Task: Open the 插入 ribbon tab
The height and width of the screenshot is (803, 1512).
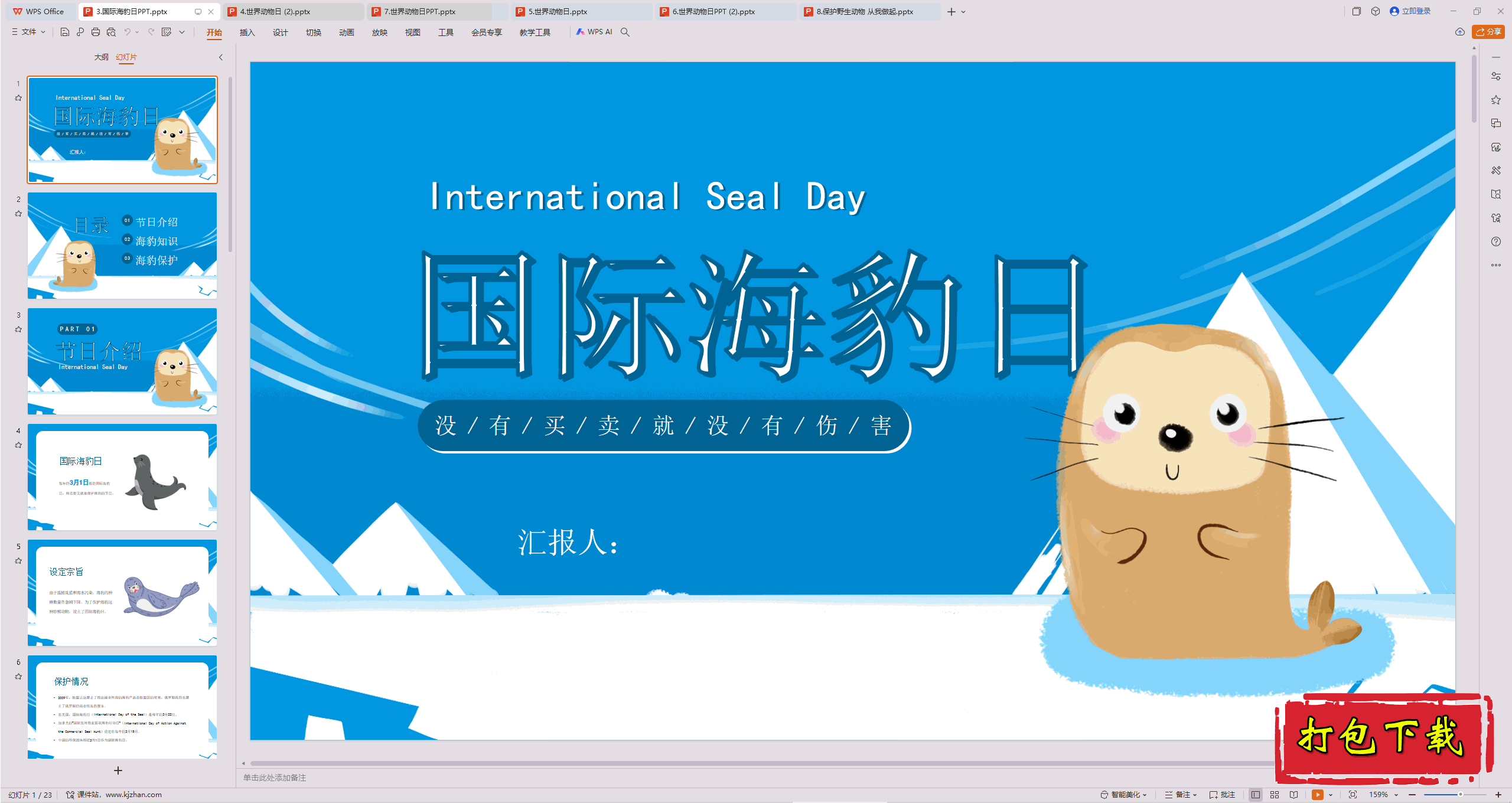Action: click(247, 32)
